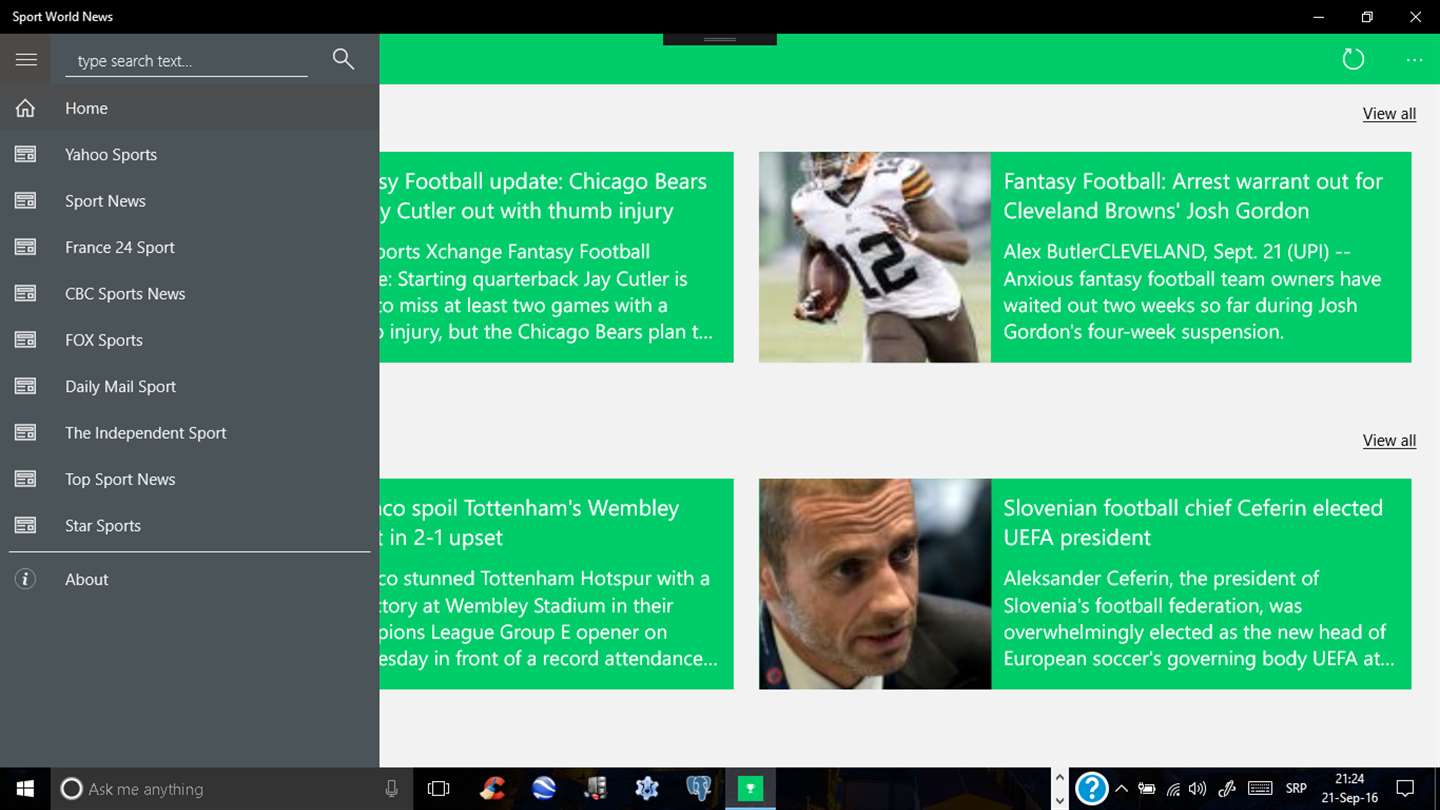Open the three-dot more options menu
Image resolution: width=1440 pixels, height=810 pixels.
pos(1414,60)
